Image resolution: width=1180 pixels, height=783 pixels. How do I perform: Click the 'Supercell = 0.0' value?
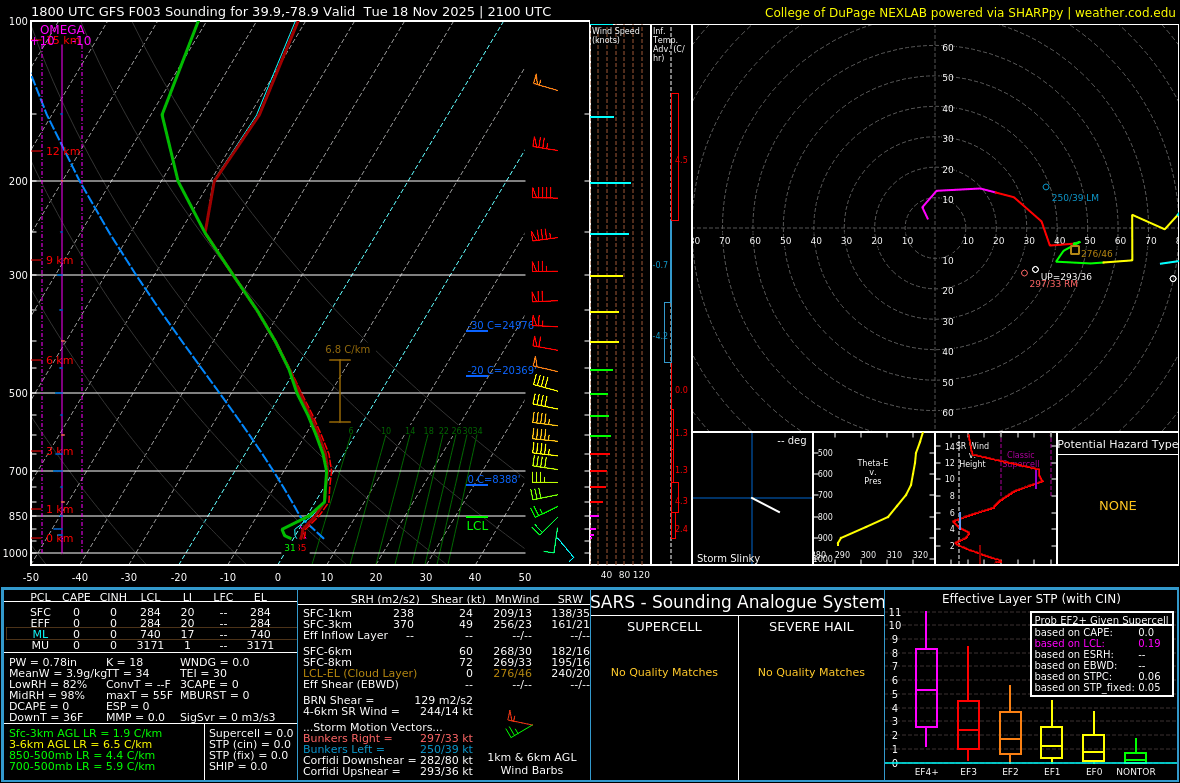pos(251,733)
